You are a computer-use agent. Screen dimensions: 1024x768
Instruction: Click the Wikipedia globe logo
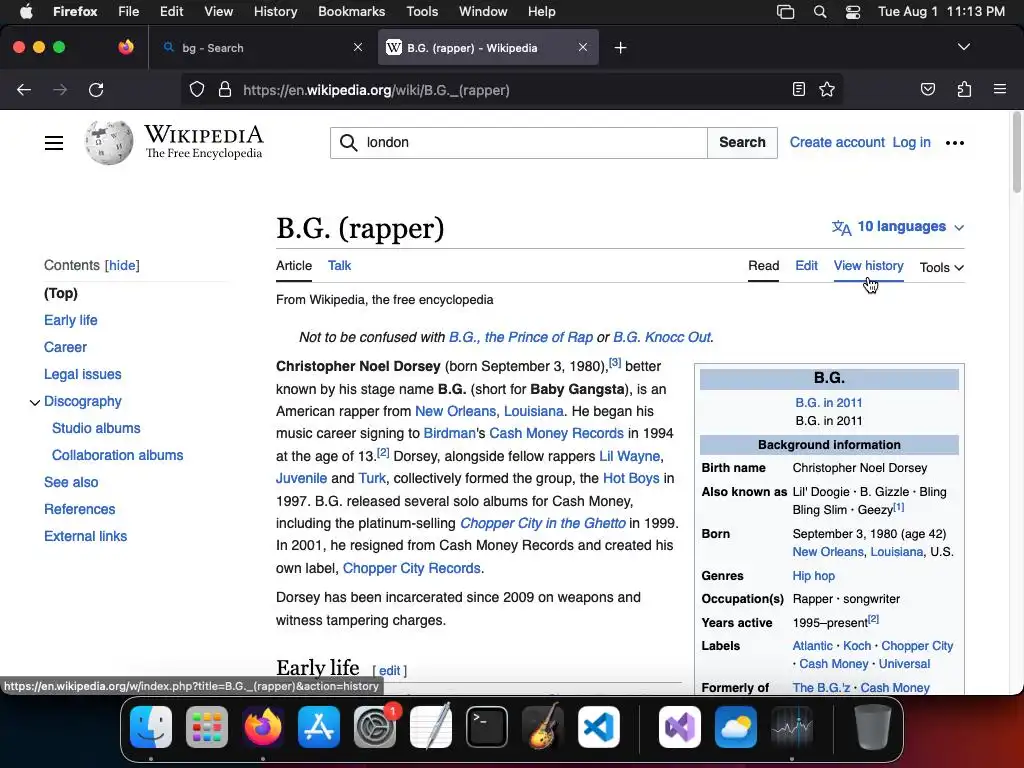click(108, 142)
